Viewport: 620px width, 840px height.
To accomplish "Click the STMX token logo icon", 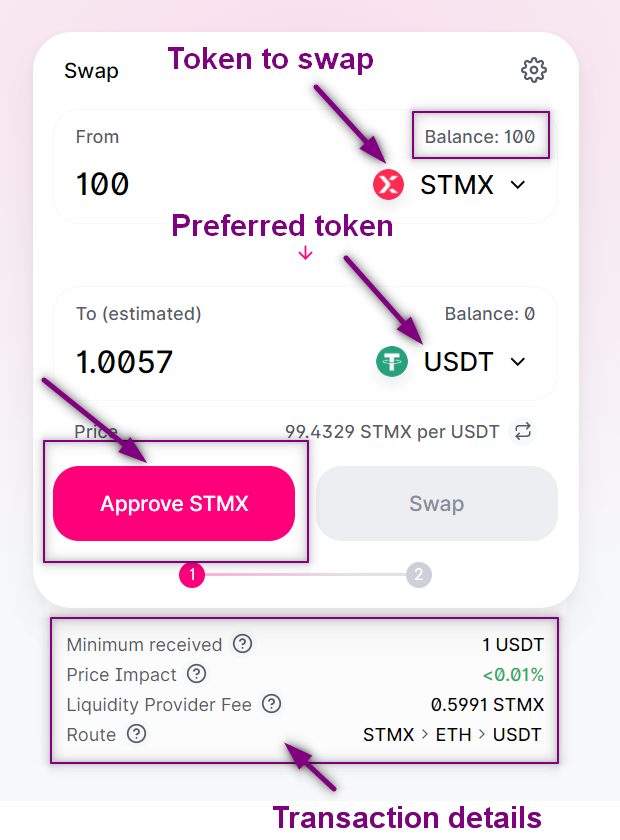I will click(388, 184).
